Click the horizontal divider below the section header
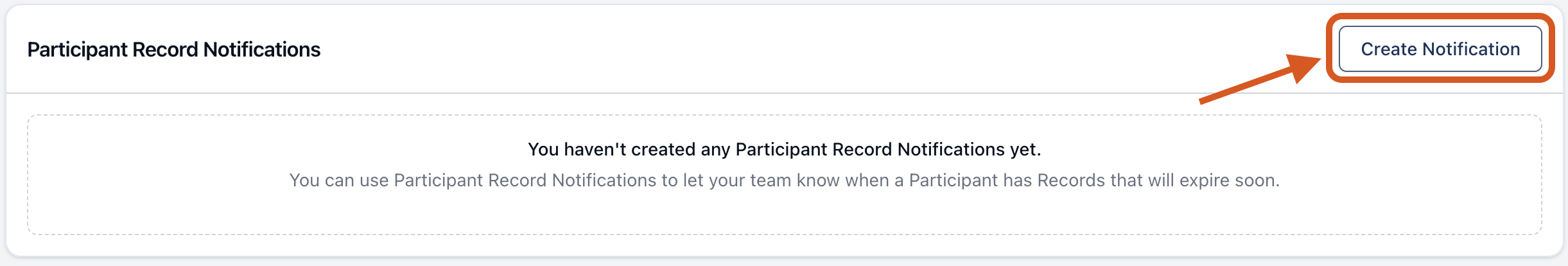This screenshot has width=1568, height=266. click(x=642, y=93)
